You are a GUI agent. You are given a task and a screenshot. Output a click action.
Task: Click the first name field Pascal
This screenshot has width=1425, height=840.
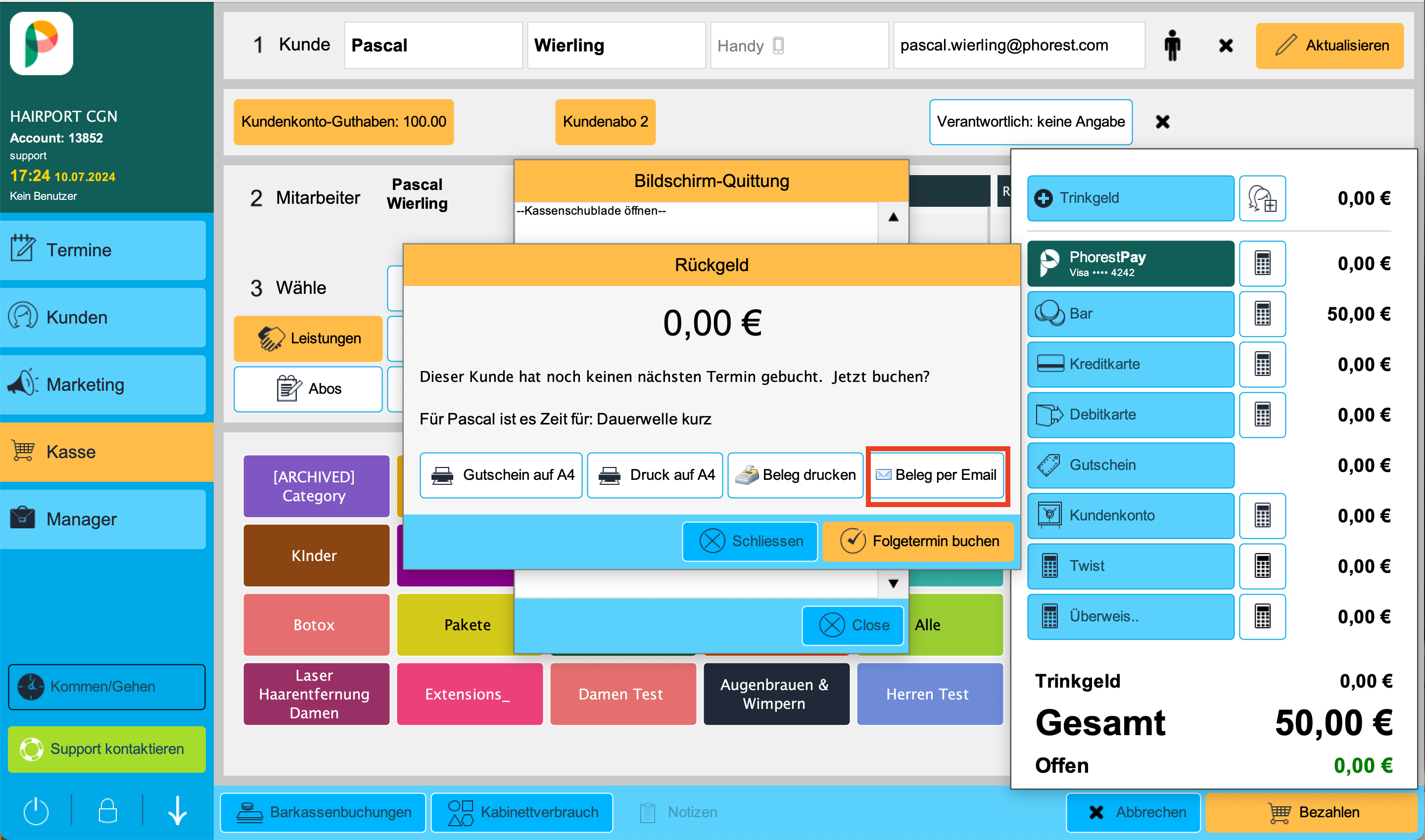coord(433,46)
